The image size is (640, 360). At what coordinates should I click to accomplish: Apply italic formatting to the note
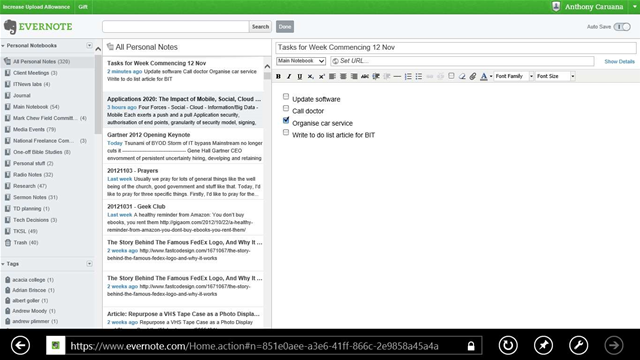pos(289,76)
